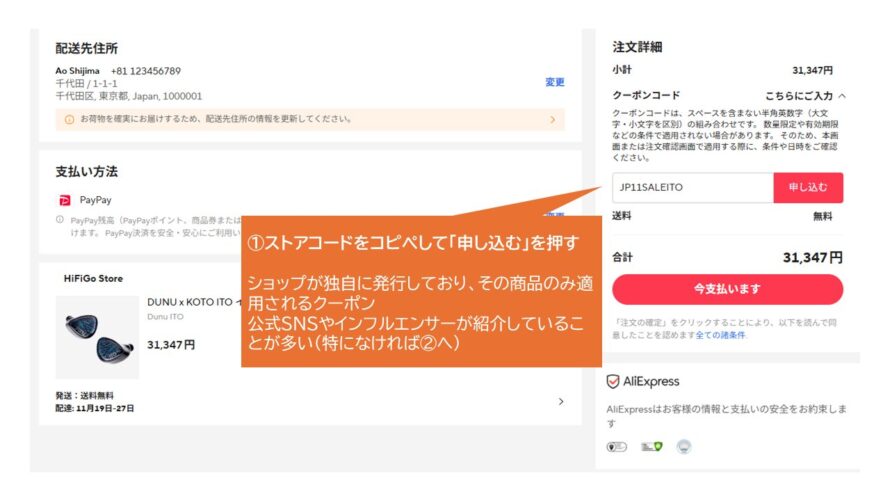Click the DUNU x KOTO ITO product title
This screenshot has height=501, width=890.
point(194,302)
